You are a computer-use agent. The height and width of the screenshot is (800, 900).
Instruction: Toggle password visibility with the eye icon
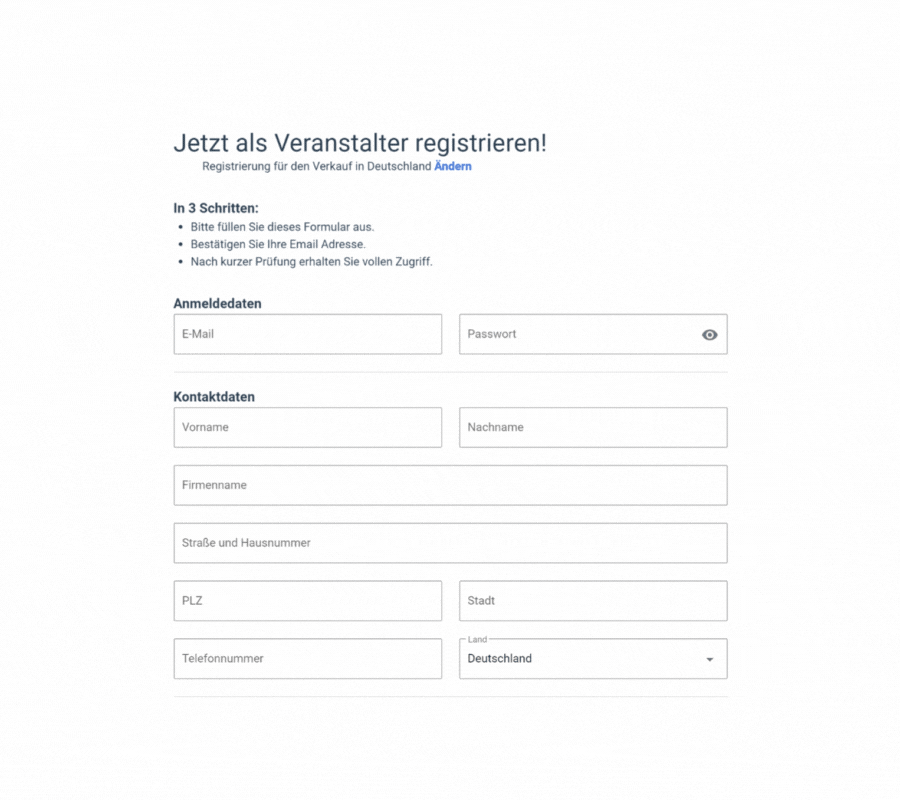710,335
